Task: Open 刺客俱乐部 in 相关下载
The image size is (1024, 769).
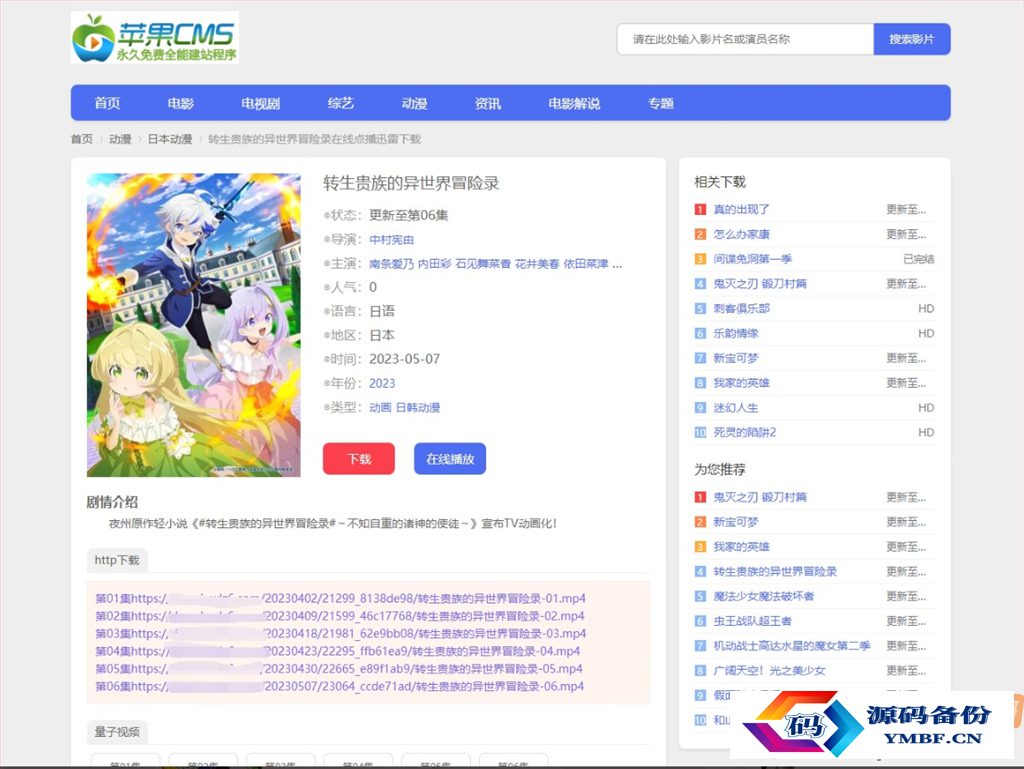Action: pyautogui.click(x=741, y=309)
